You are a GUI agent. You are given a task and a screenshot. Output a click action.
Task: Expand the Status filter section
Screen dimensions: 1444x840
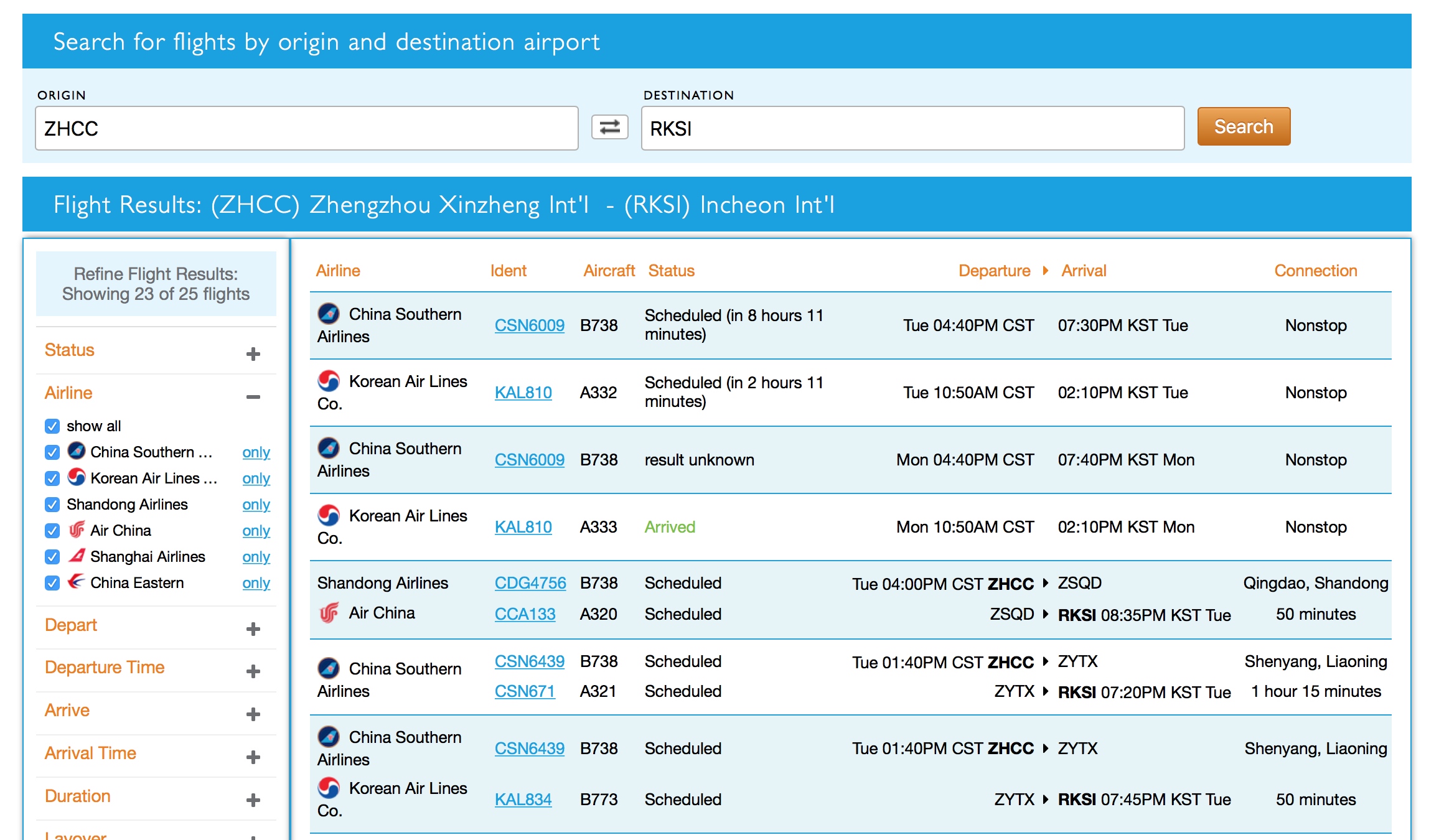click(x=253, y=354)
